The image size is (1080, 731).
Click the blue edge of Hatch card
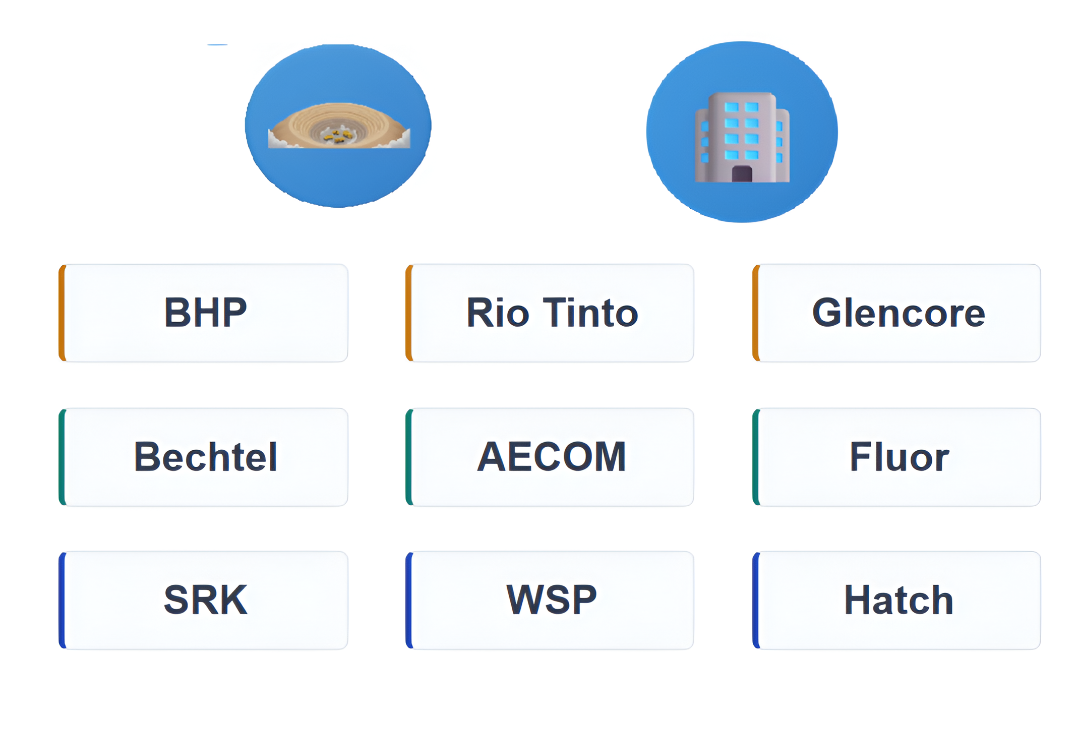point(756,600)
